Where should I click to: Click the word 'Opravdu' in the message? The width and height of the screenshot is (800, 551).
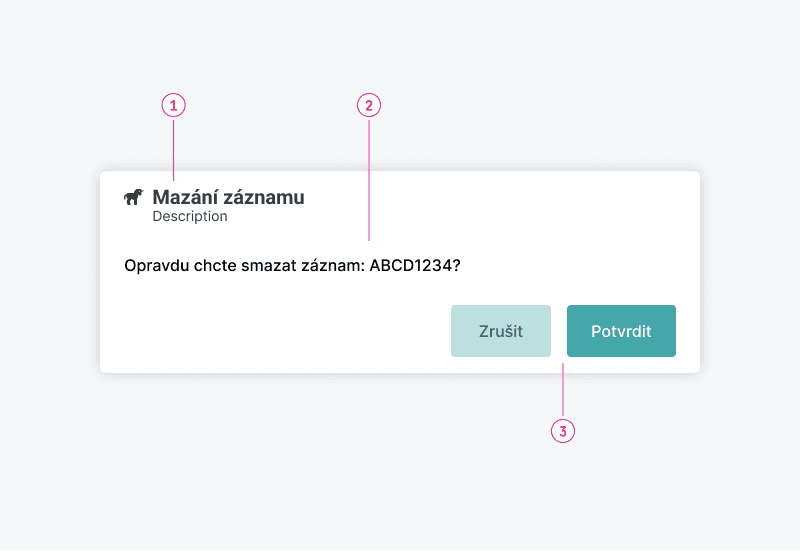(x=153, y=267)
